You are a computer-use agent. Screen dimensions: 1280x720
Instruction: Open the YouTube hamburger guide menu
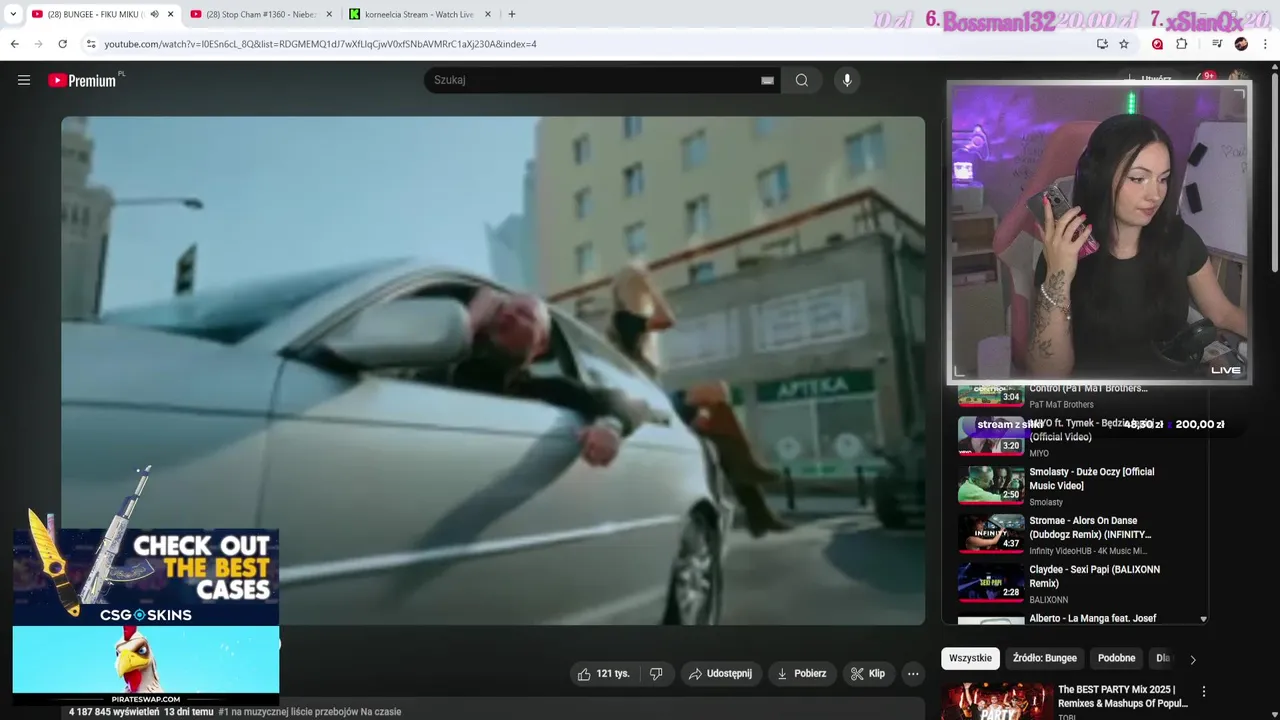(24, 80)
